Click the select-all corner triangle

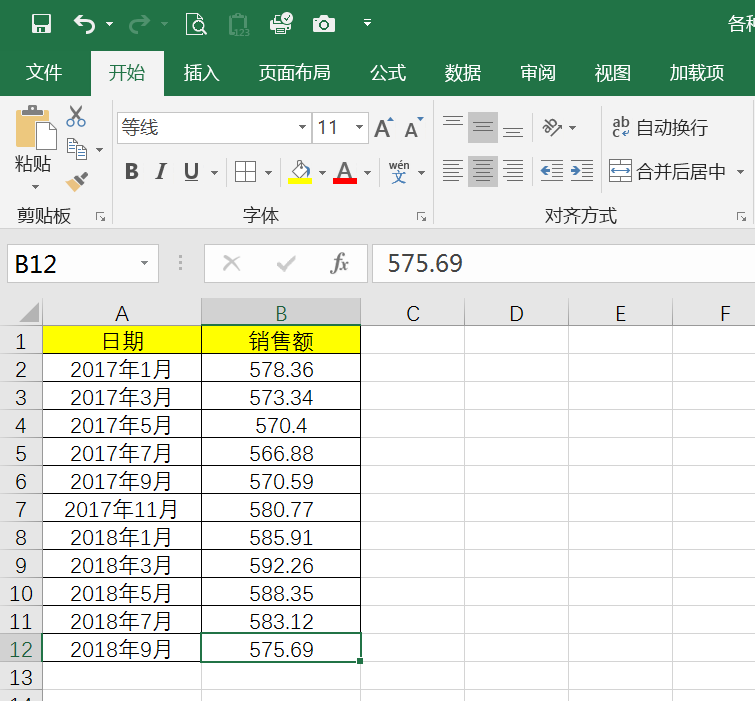click(x=28, y=312)
